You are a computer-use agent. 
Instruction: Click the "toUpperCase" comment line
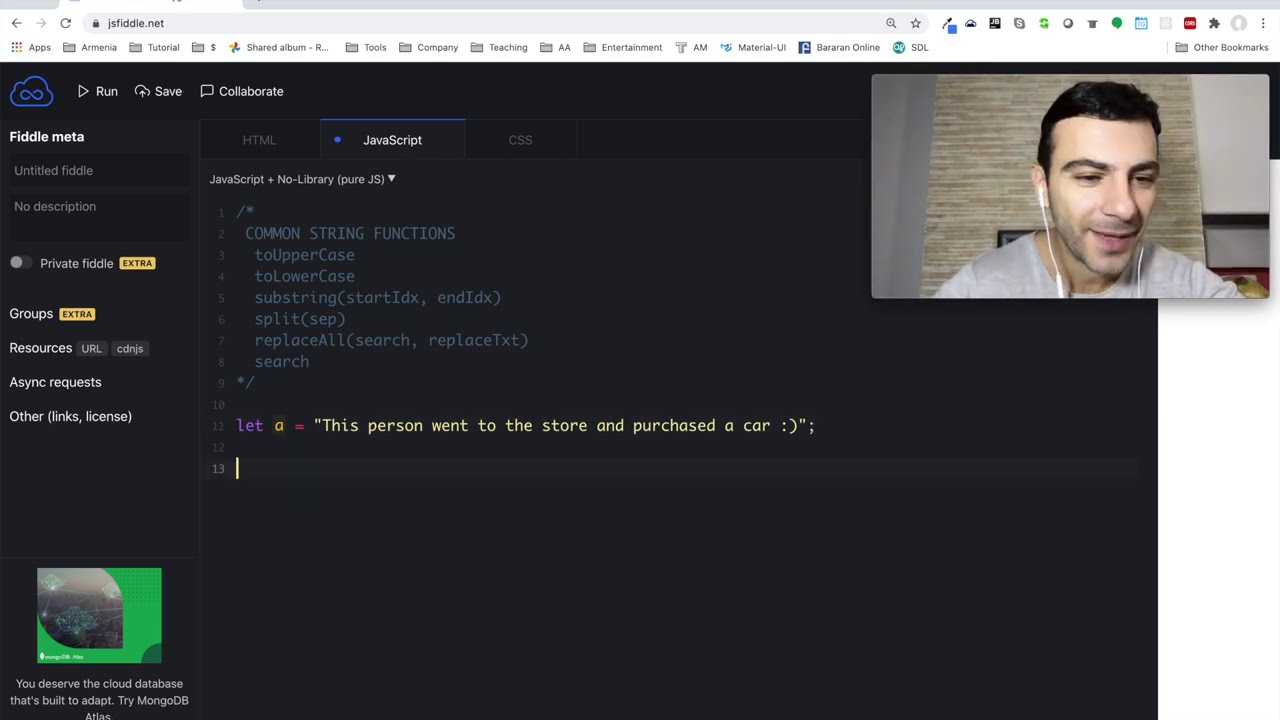(304, 255)
